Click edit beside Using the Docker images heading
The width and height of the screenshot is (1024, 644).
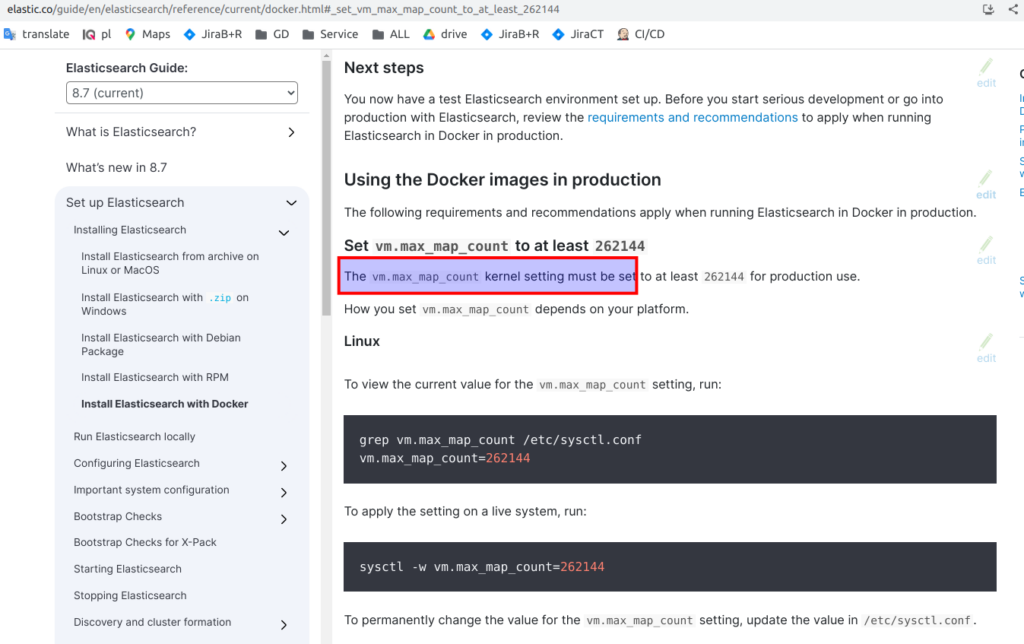point(986,185)
